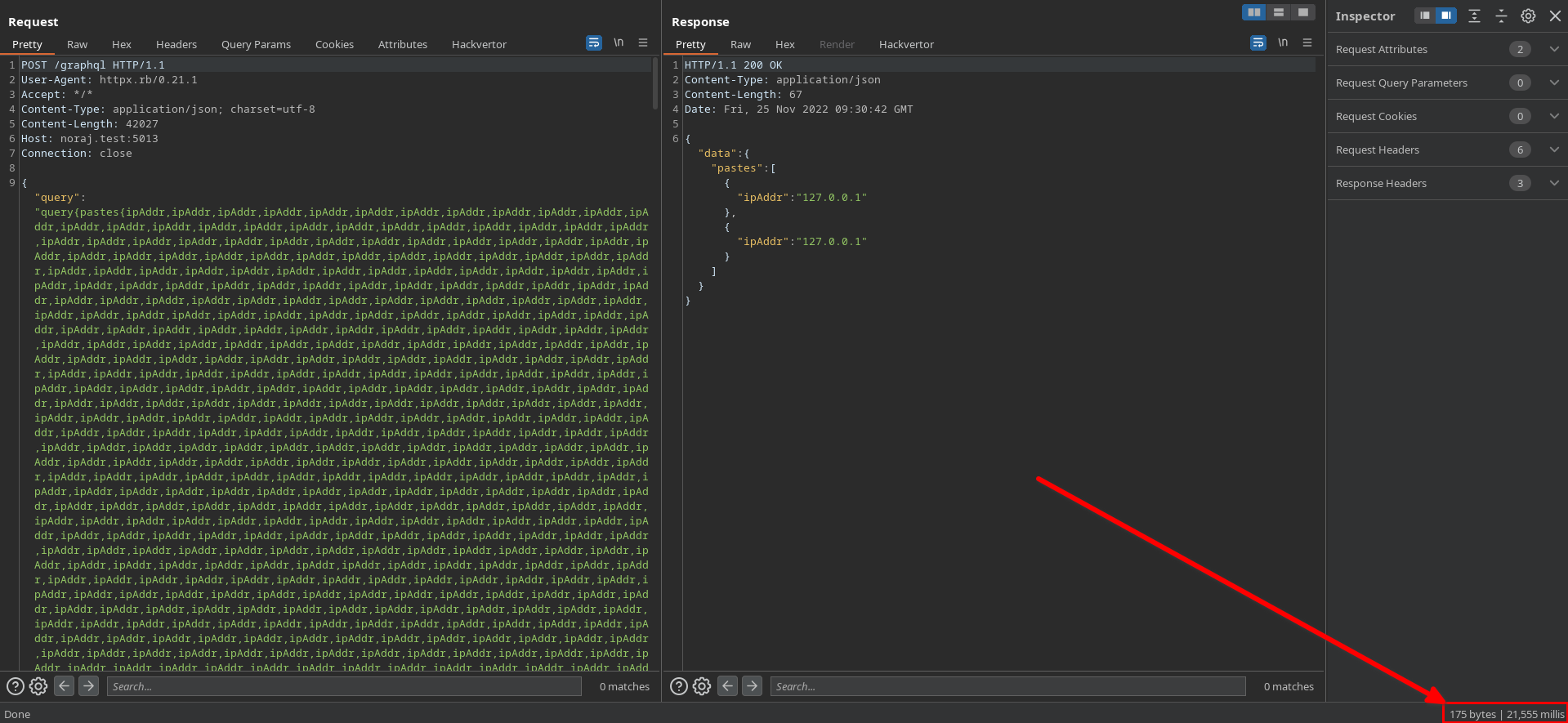Switch Inspector to first layout mode icon

pos(1425,16)
